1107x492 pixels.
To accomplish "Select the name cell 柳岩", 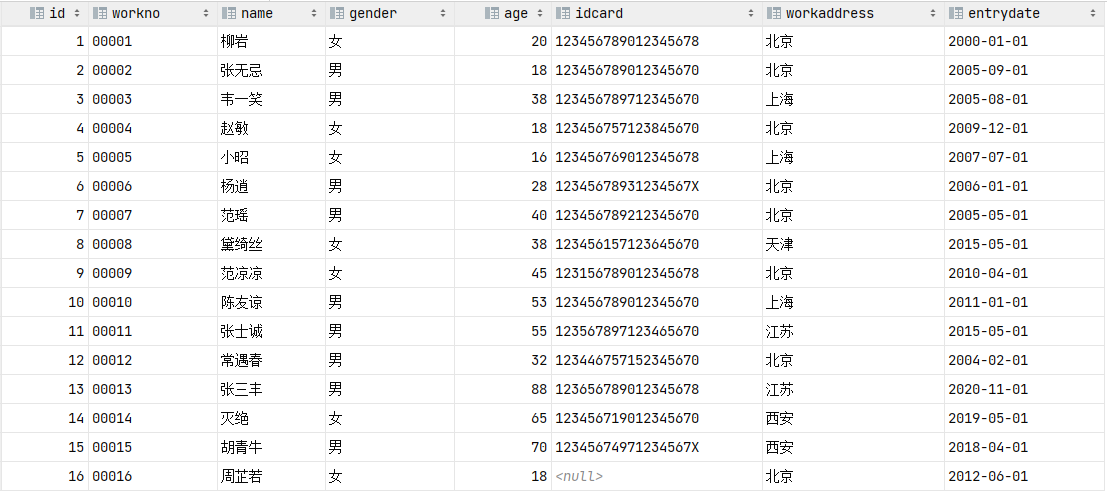I will [x=234, y=41].
